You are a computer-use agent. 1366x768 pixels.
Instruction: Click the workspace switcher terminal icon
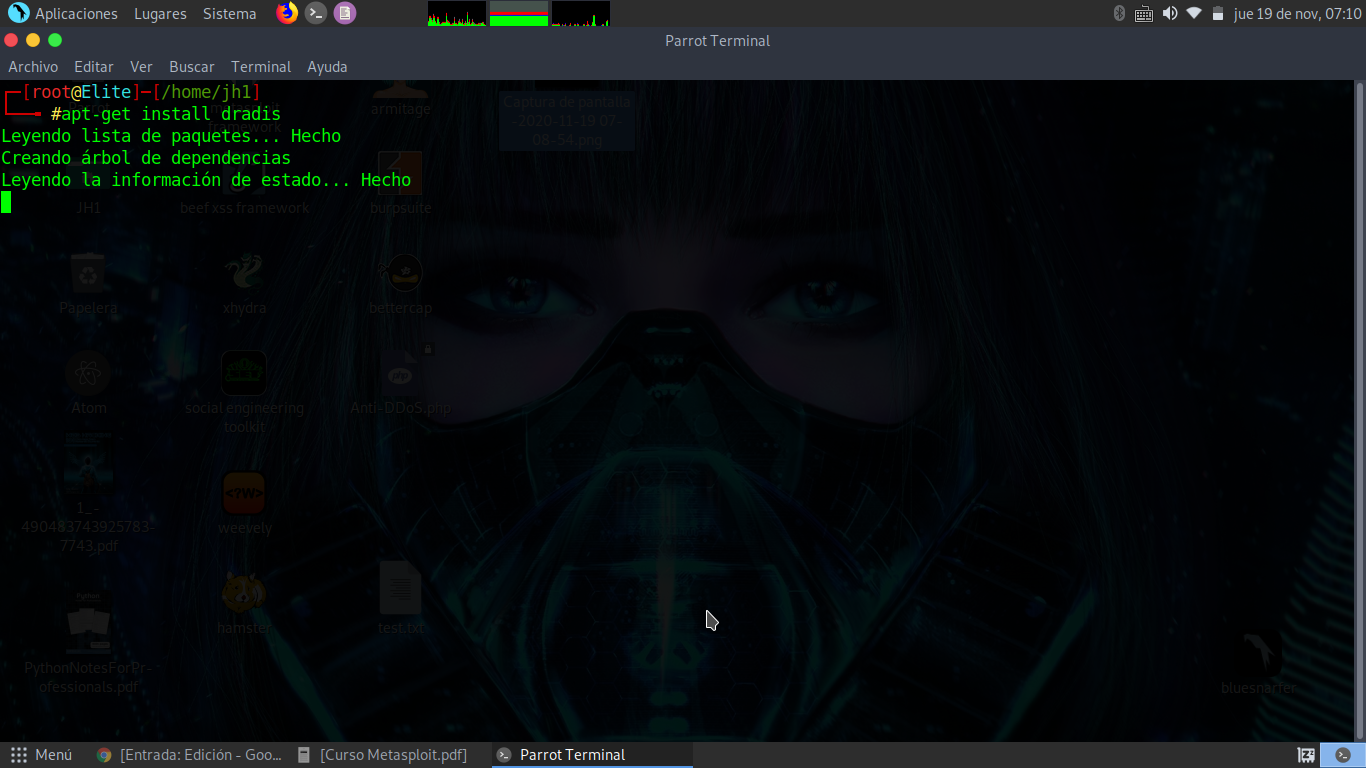point(1343,755)
